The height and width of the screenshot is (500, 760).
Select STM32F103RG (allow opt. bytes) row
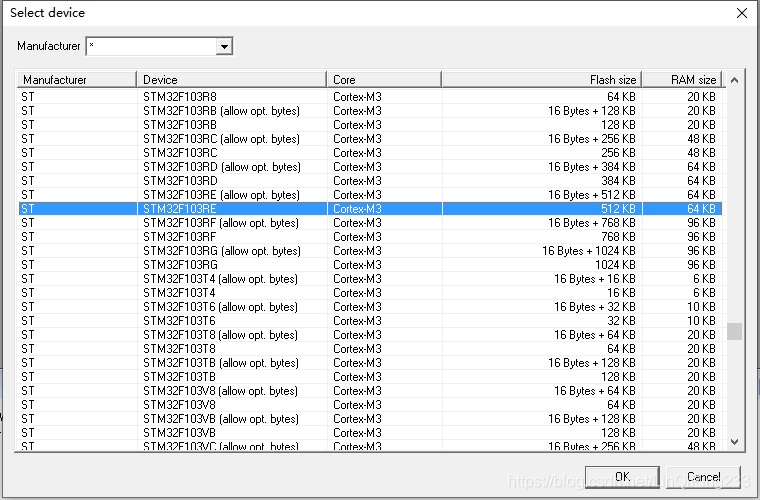click(370, 251)
